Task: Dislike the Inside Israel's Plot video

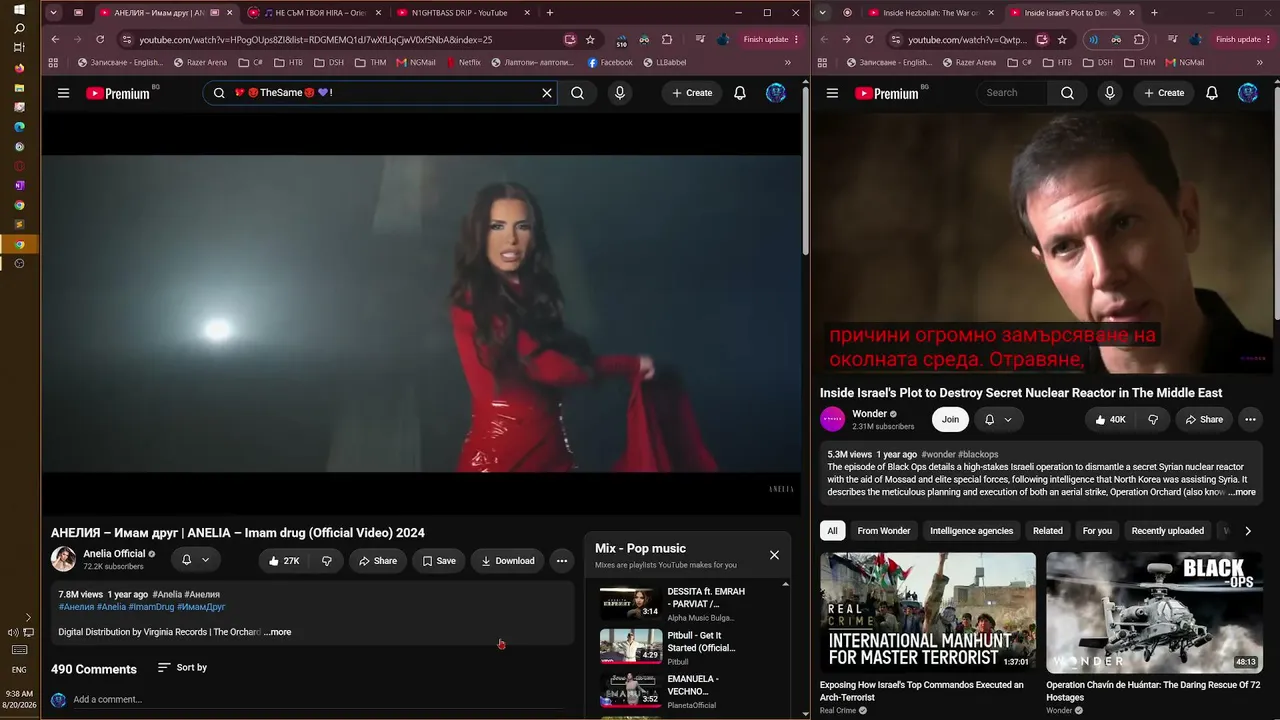Action: tap(1153, 420)
